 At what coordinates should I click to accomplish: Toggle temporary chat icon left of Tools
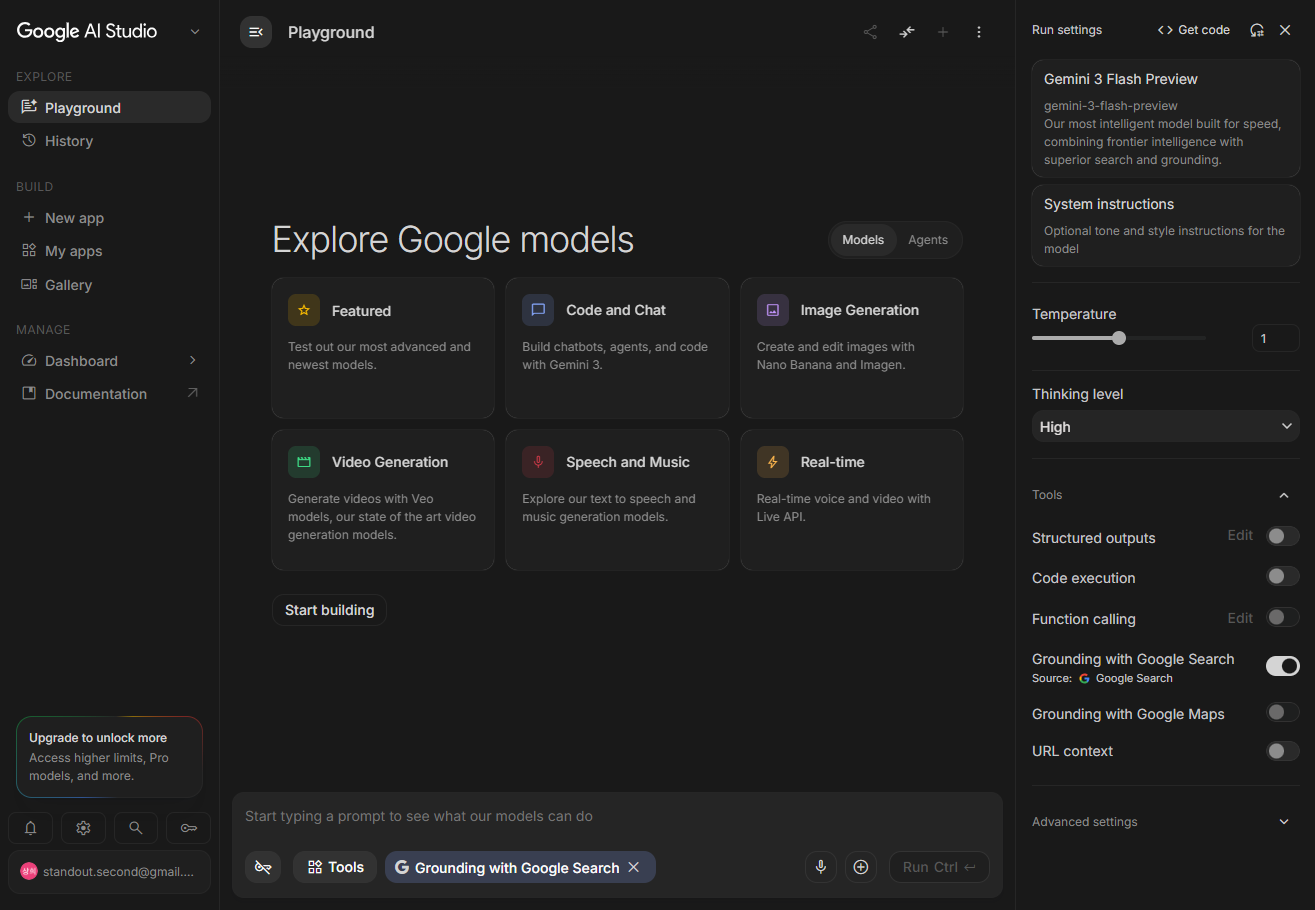263,867
